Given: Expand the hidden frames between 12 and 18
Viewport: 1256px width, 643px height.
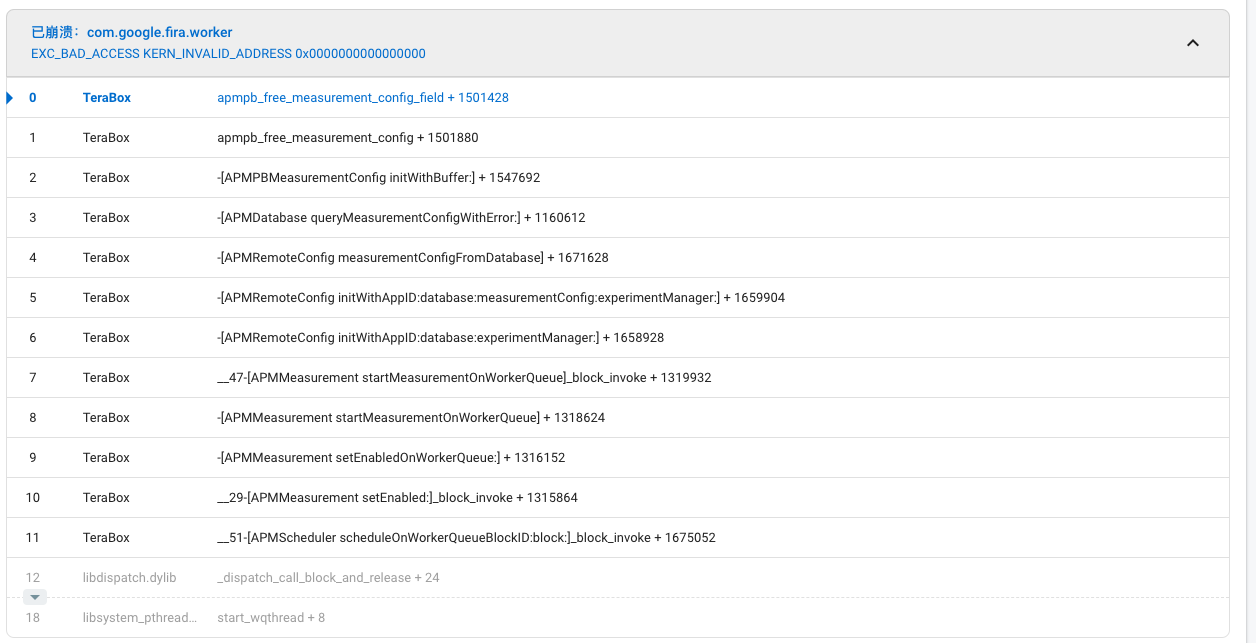Looking at the screenshot, I should [x=35, y=596].
